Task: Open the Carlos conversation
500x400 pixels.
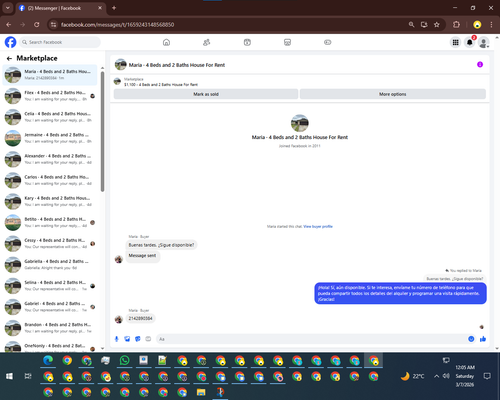Action: [x=50, y=180]
